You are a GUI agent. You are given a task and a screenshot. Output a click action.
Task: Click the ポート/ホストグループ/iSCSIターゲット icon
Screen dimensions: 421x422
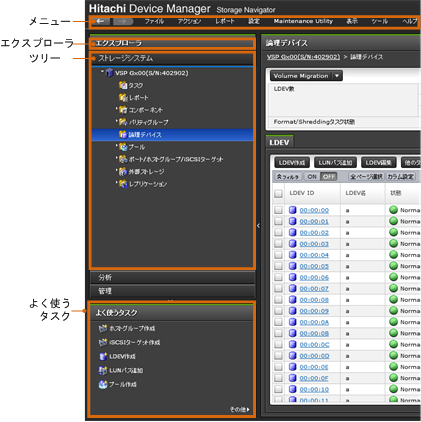tap(123, 159)
